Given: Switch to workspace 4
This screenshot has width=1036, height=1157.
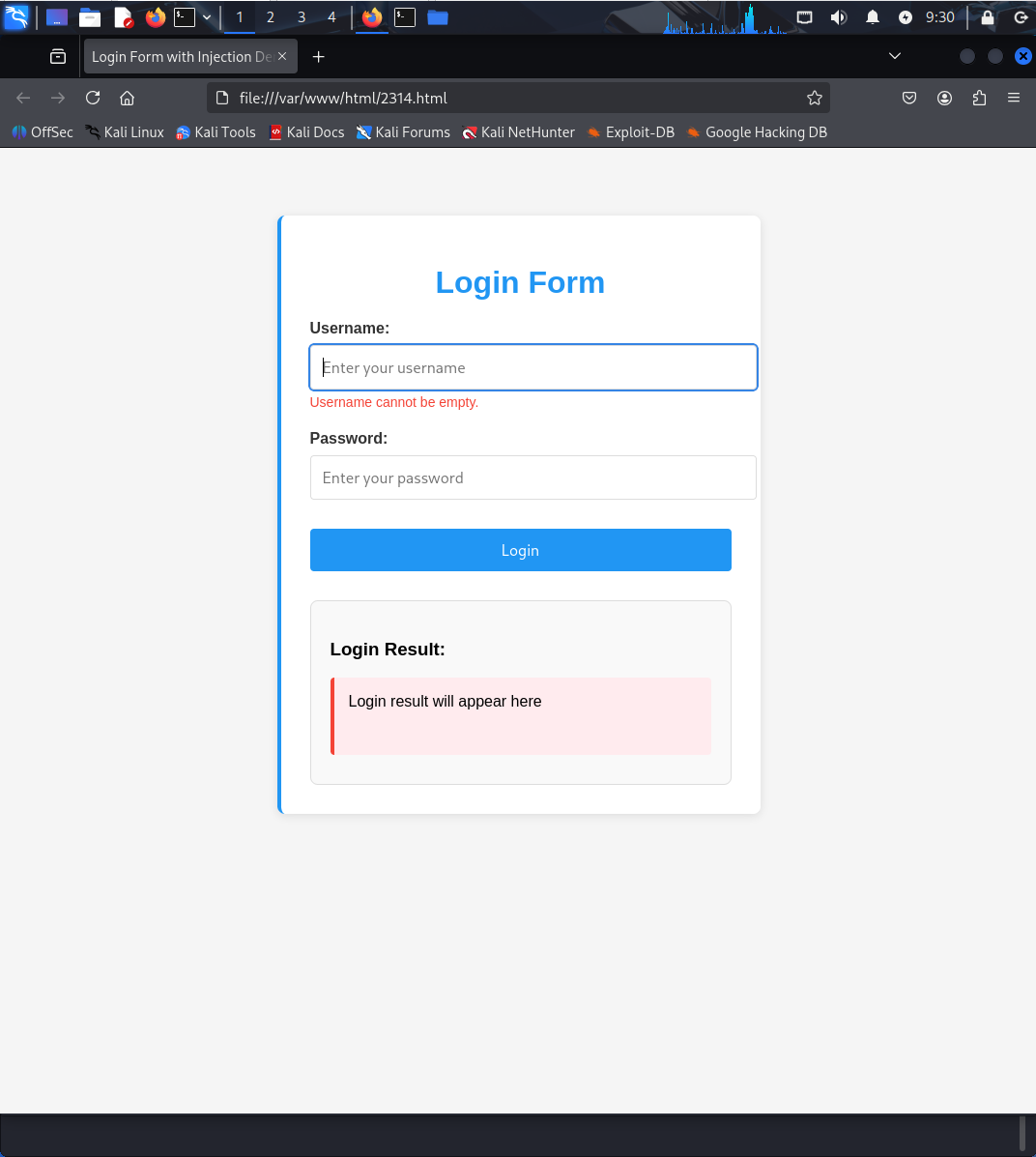Looking at the screenshot, I should (x=331, y=17).
